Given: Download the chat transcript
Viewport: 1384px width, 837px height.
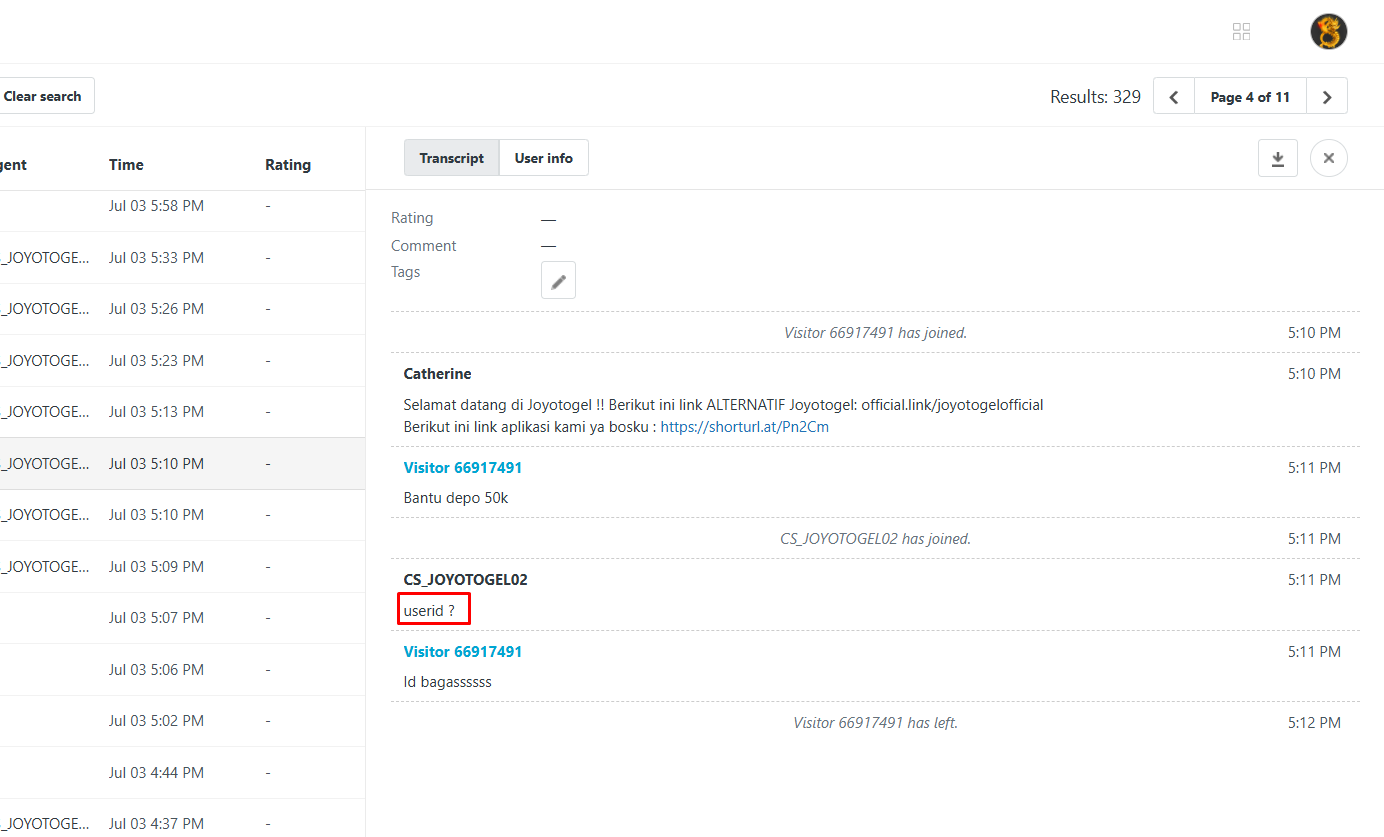Looking at the screenshot, I should click(1278, 158).
